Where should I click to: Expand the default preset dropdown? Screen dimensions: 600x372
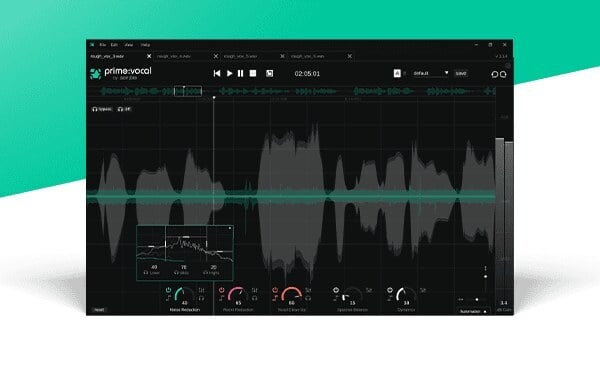coord(430,73)
